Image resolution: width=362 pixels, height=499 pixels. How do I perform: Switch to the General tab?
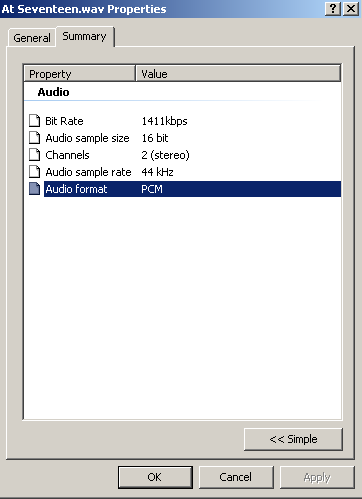[x=32, y=38]
